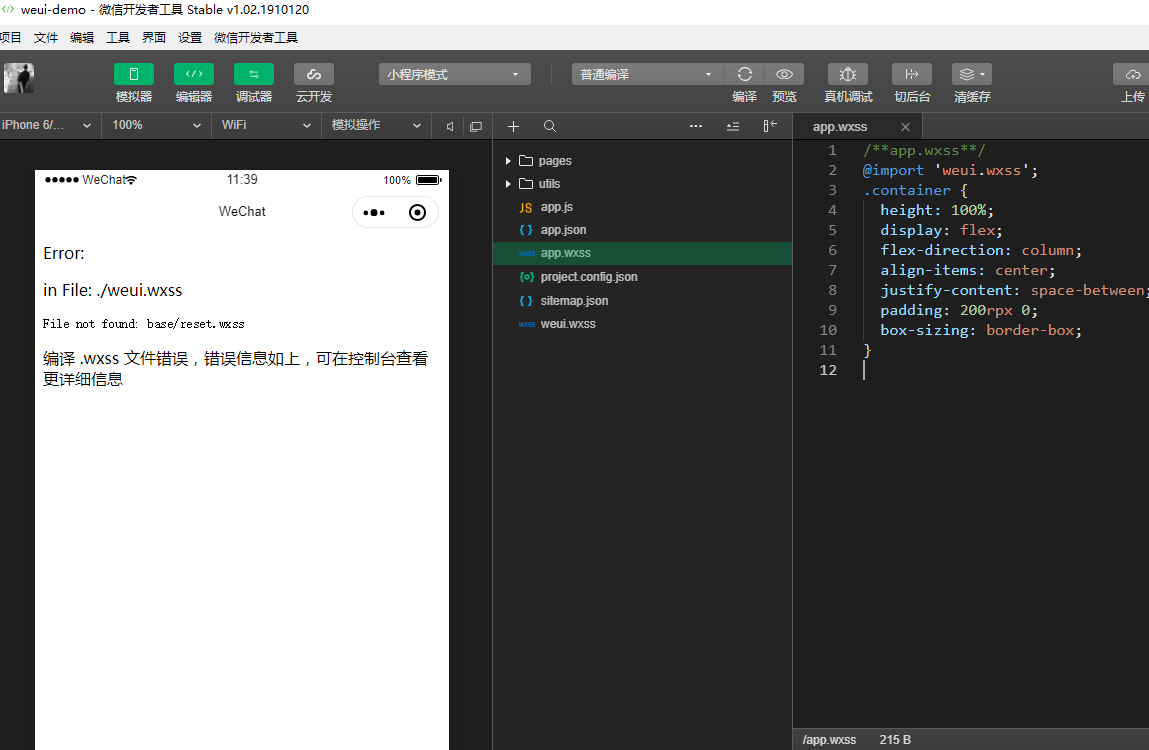Click the 'padding: 200rpx 0' code line
This screenshot has height=750, width=1149.
[x=958, y=310]
